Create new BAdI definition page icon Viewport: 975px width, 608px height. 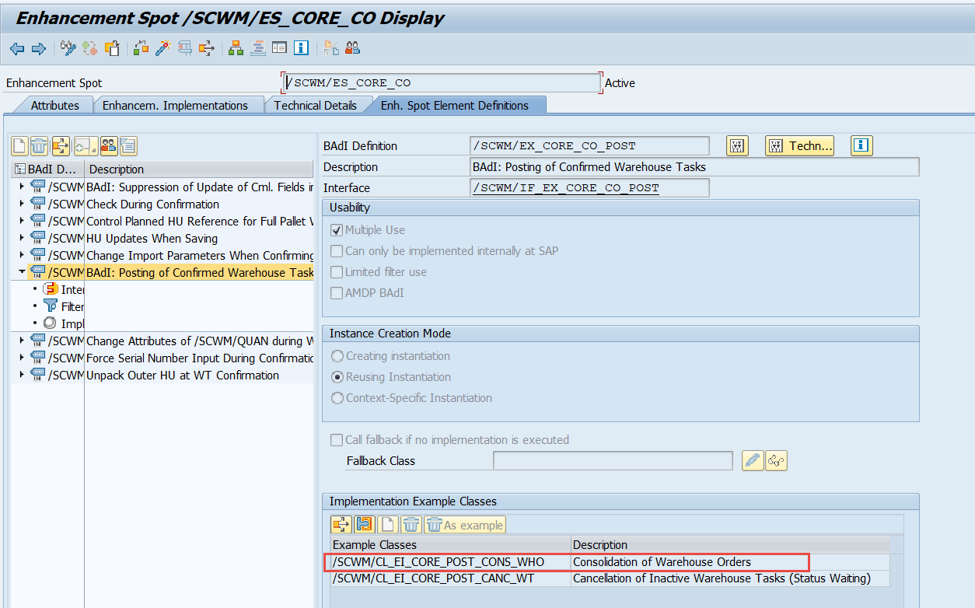pos(19,146)
